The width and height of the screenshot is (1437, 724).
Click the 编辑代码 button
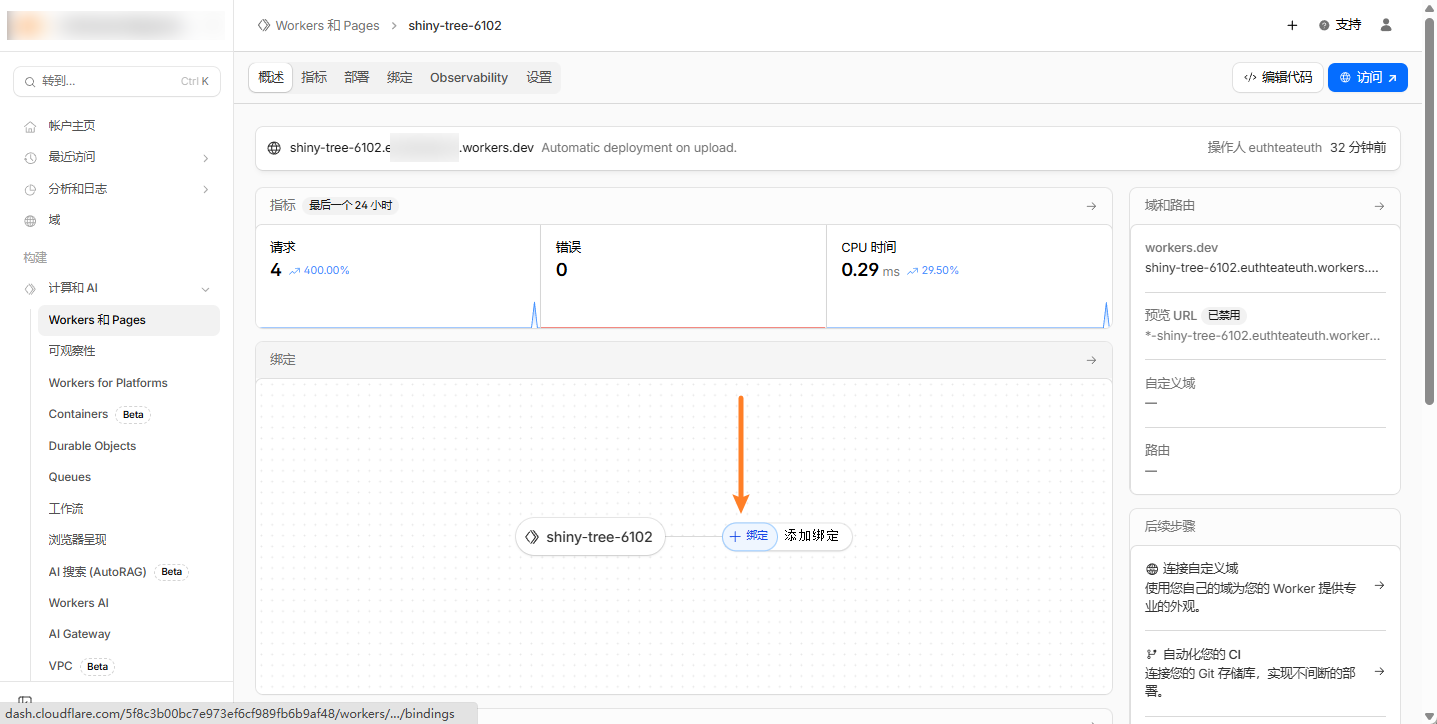(1277, 77)
